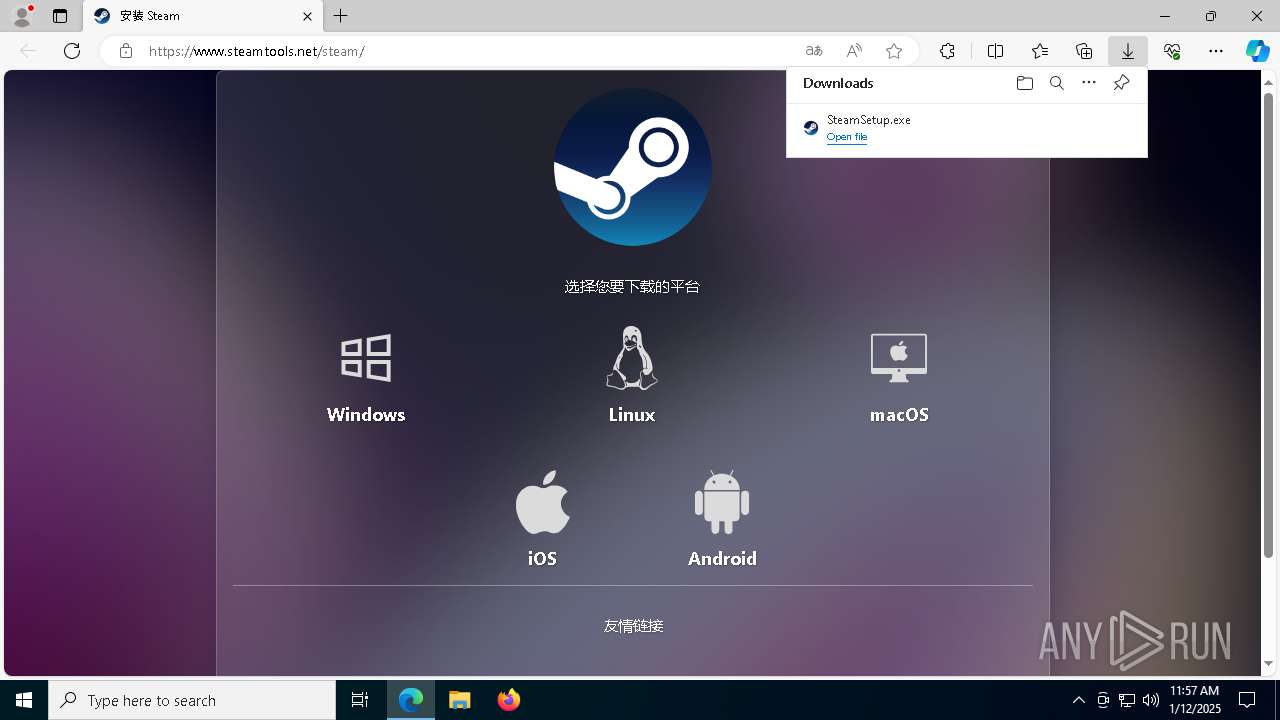Screen dimensions: 1280x720
Task: Choose the Linux penguin icon
Action: 632,357
